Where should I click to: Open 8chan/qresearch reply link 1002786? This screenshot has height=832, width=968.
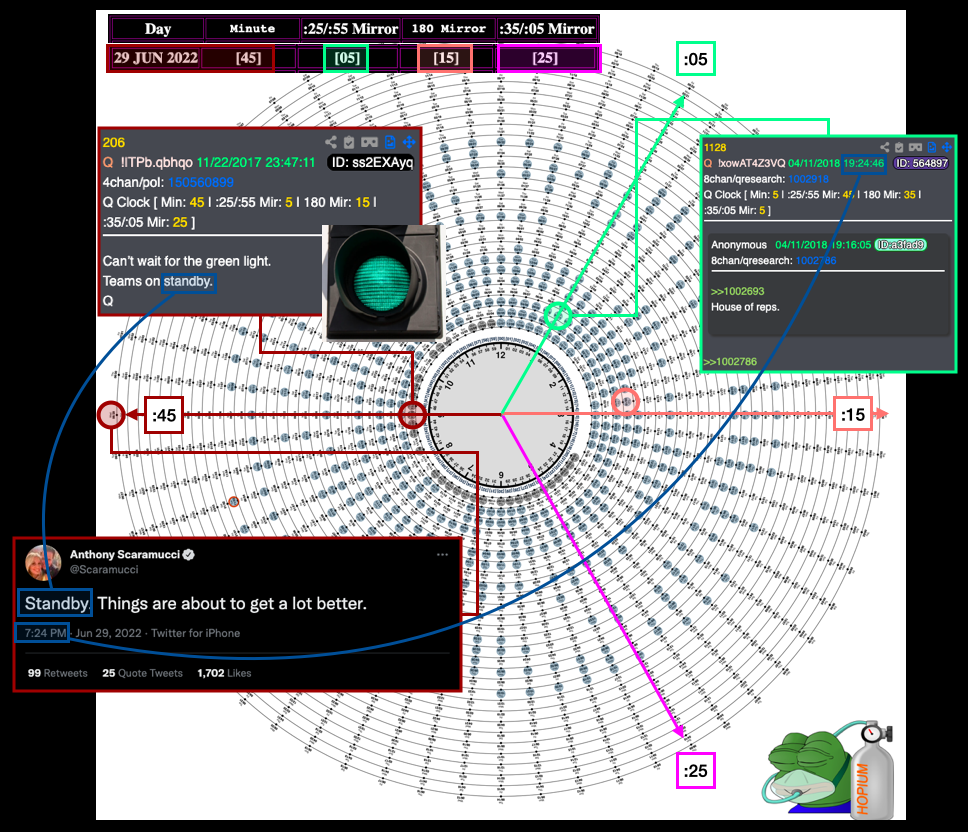(816, 260)
